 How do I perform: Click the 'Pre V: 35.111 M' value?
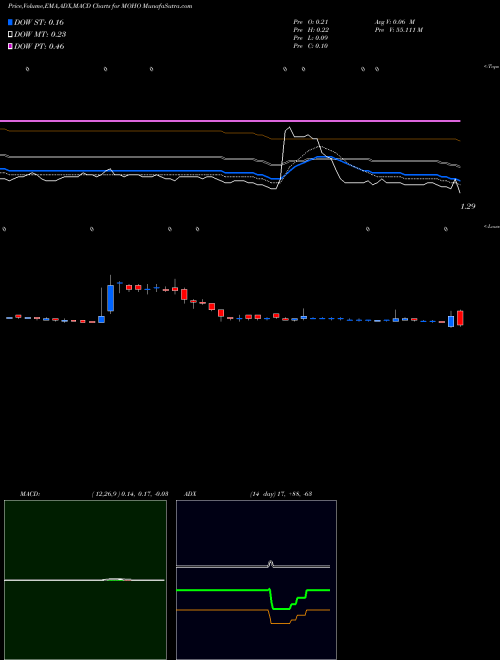pyautogui.click(x=399, y=30)
